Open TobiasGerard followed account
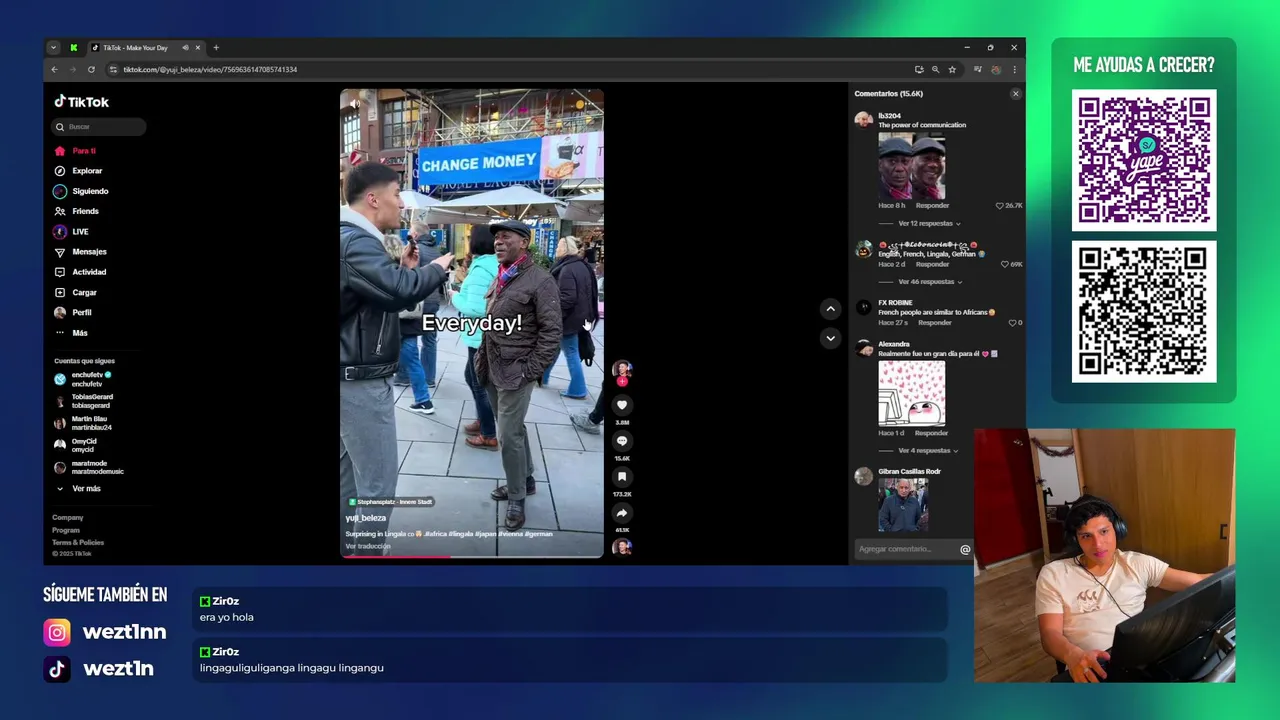Viewport: 1280px width, 720px height. tap(84, 401)
